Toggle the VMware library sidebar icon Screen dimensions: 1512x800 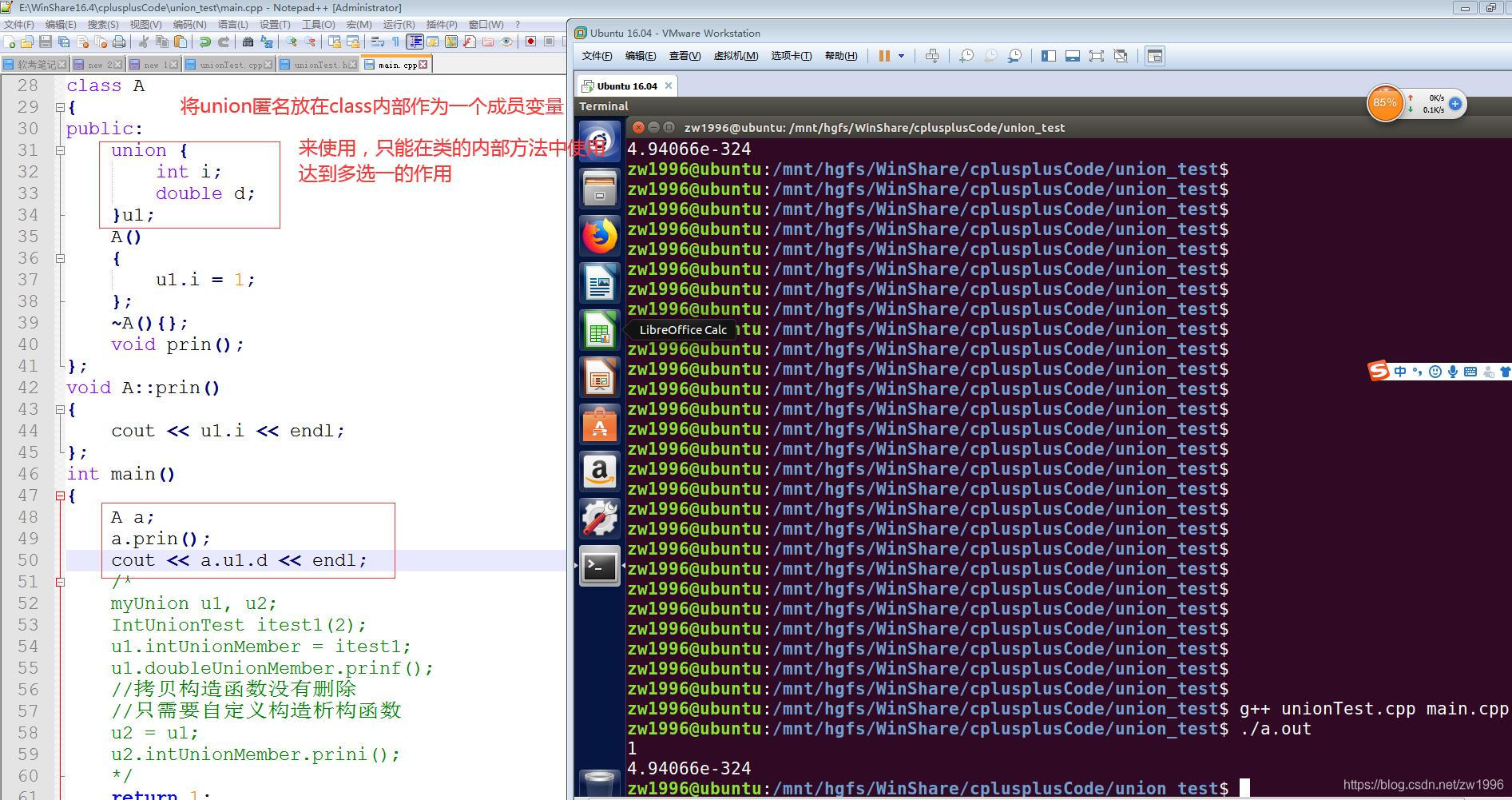click(1049, 56)
